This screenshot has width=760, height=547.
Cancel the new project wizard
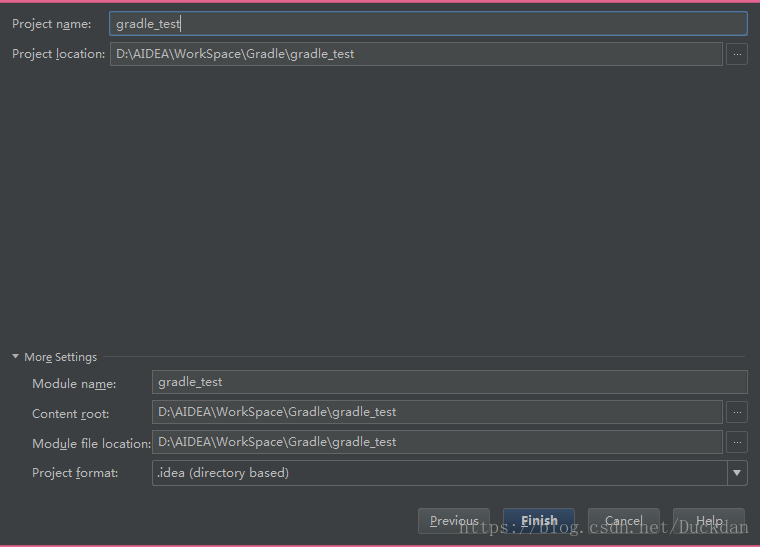click(x=624, y=521)
